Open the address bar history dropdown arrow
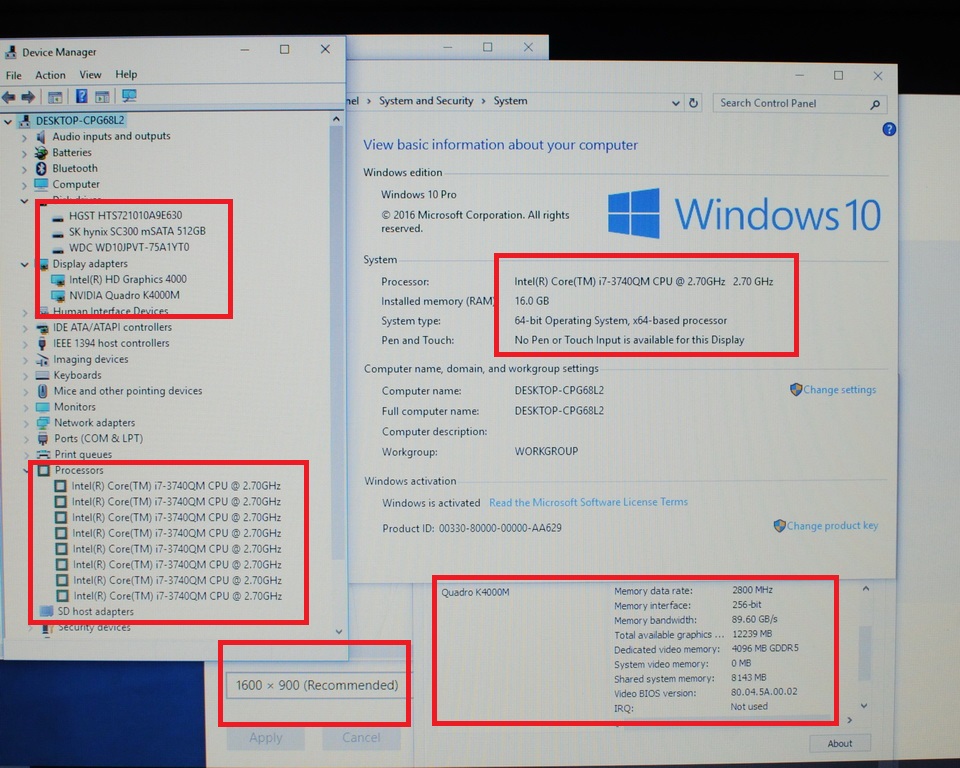Viewport: 960px width, 768px height. point(675,103)
